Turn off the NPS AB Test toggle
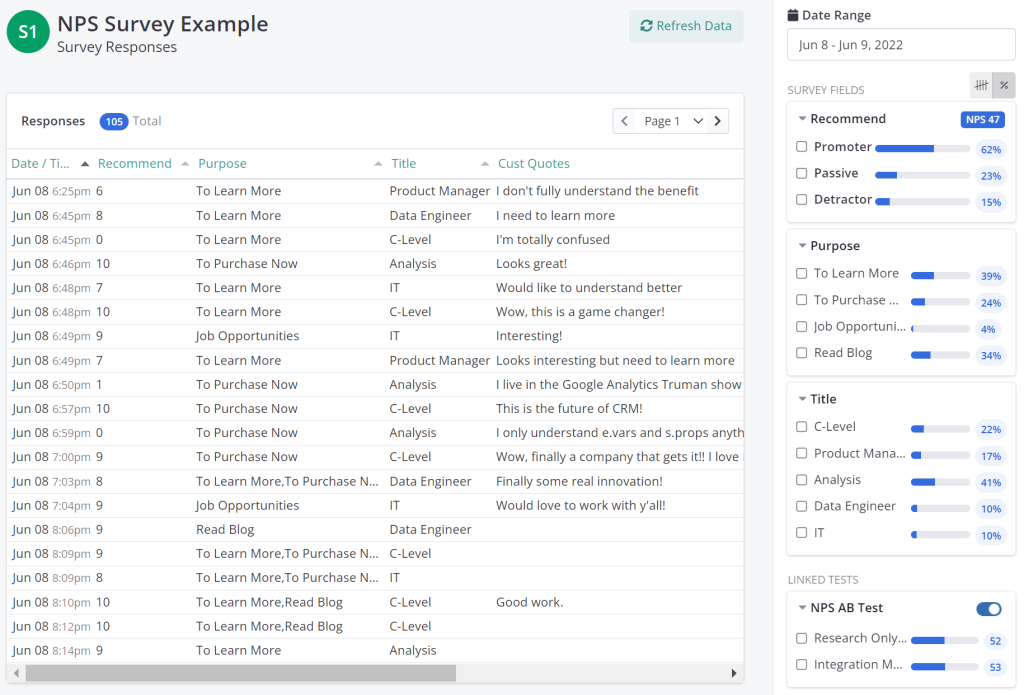 (988, 609)
